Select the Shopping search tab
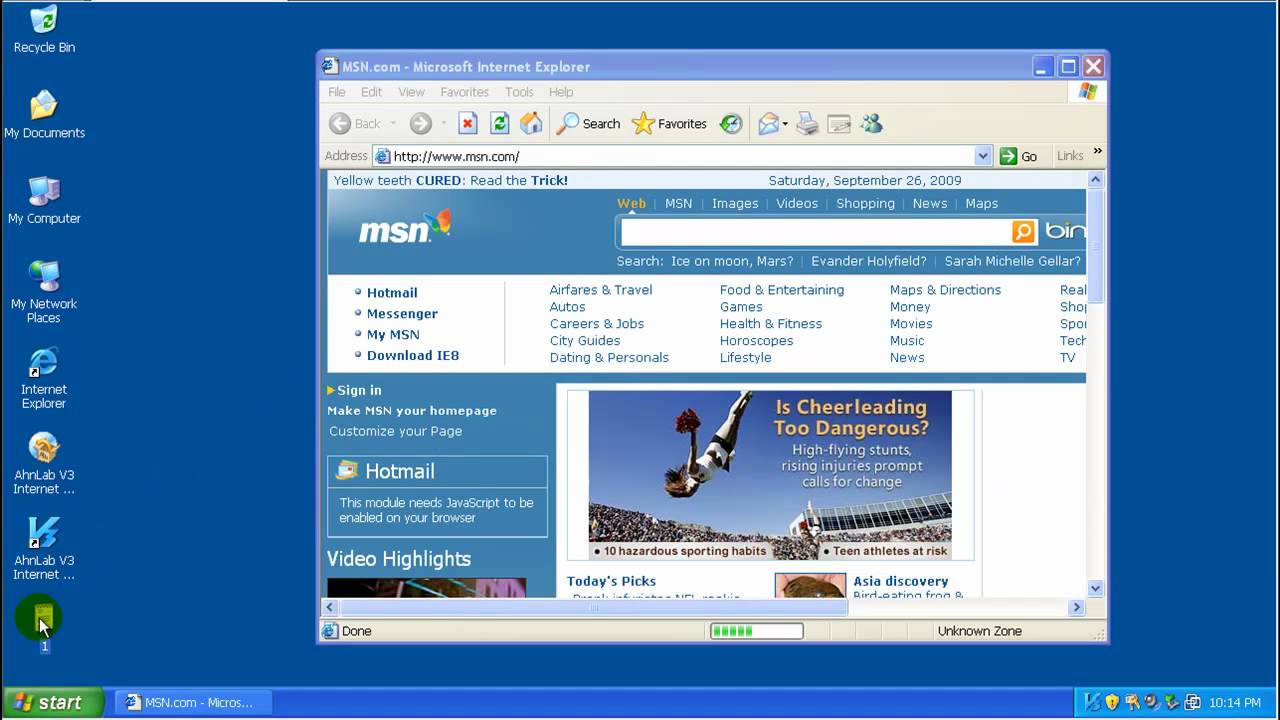This screenshot has height=720, width=1280. pyautogui.click(x=865, y=203)
